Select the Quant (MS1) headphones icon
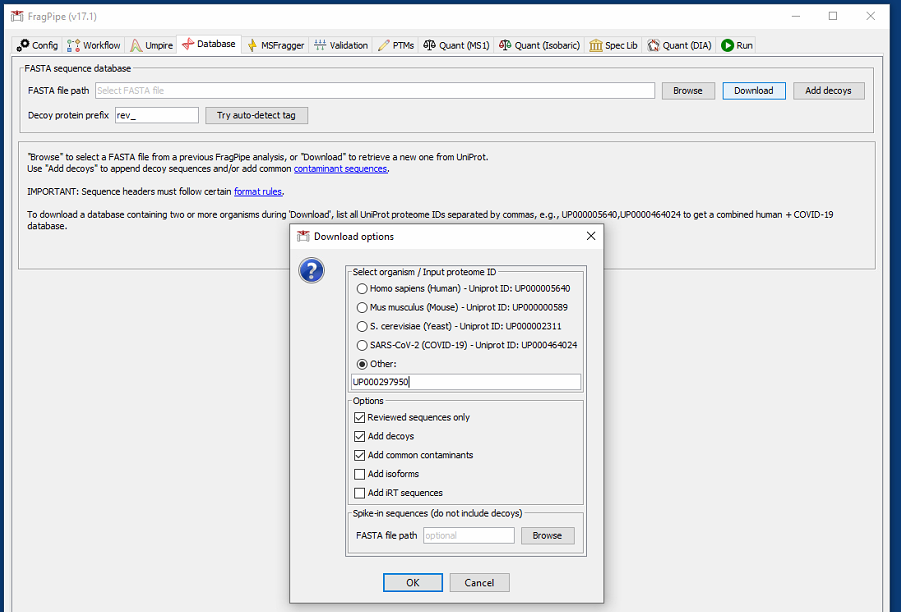The width and height of the screenshot is (901, 612). pos(431,44)
